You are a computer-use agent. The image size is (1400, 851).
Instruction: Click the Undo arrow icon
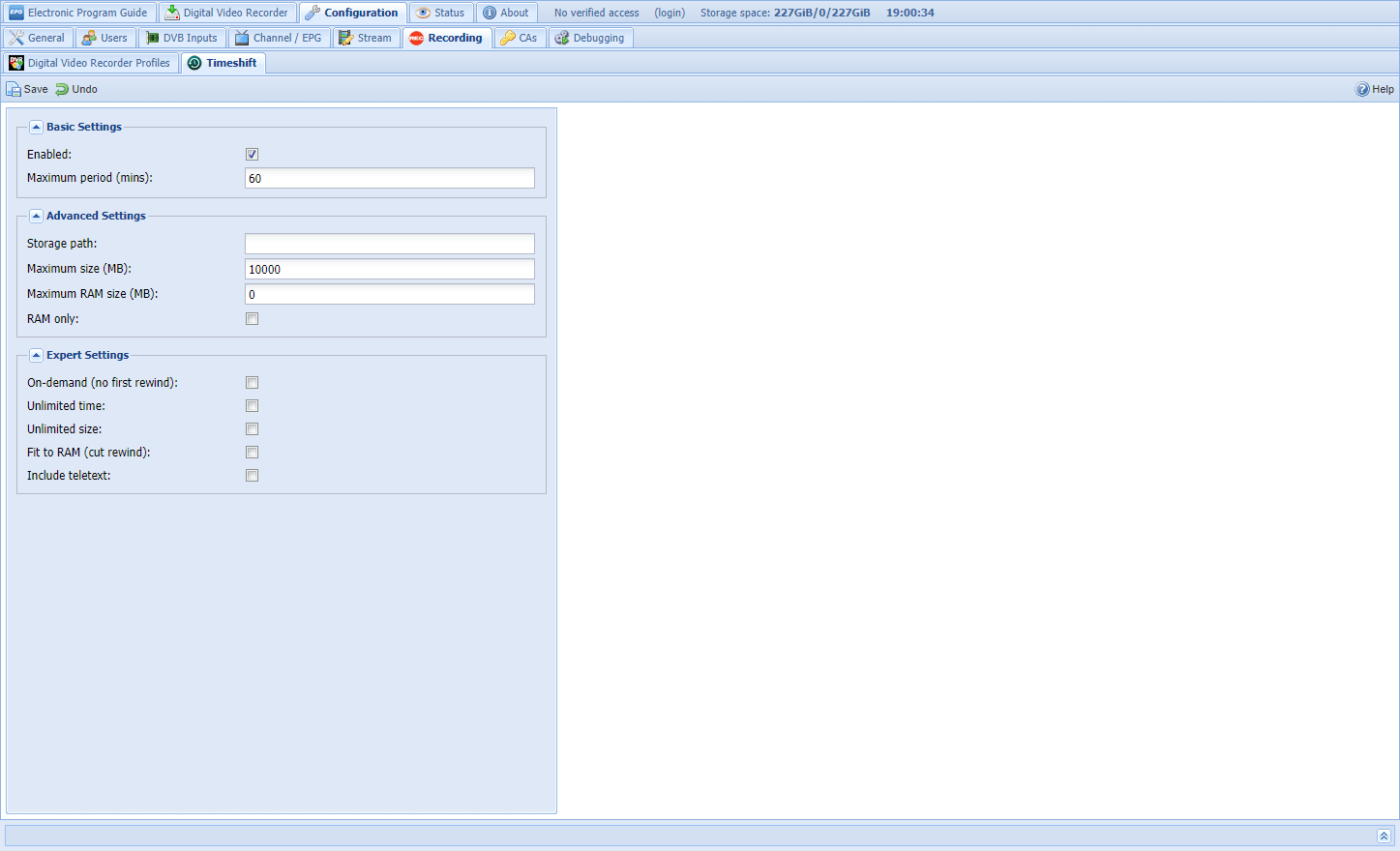point(62,89)
